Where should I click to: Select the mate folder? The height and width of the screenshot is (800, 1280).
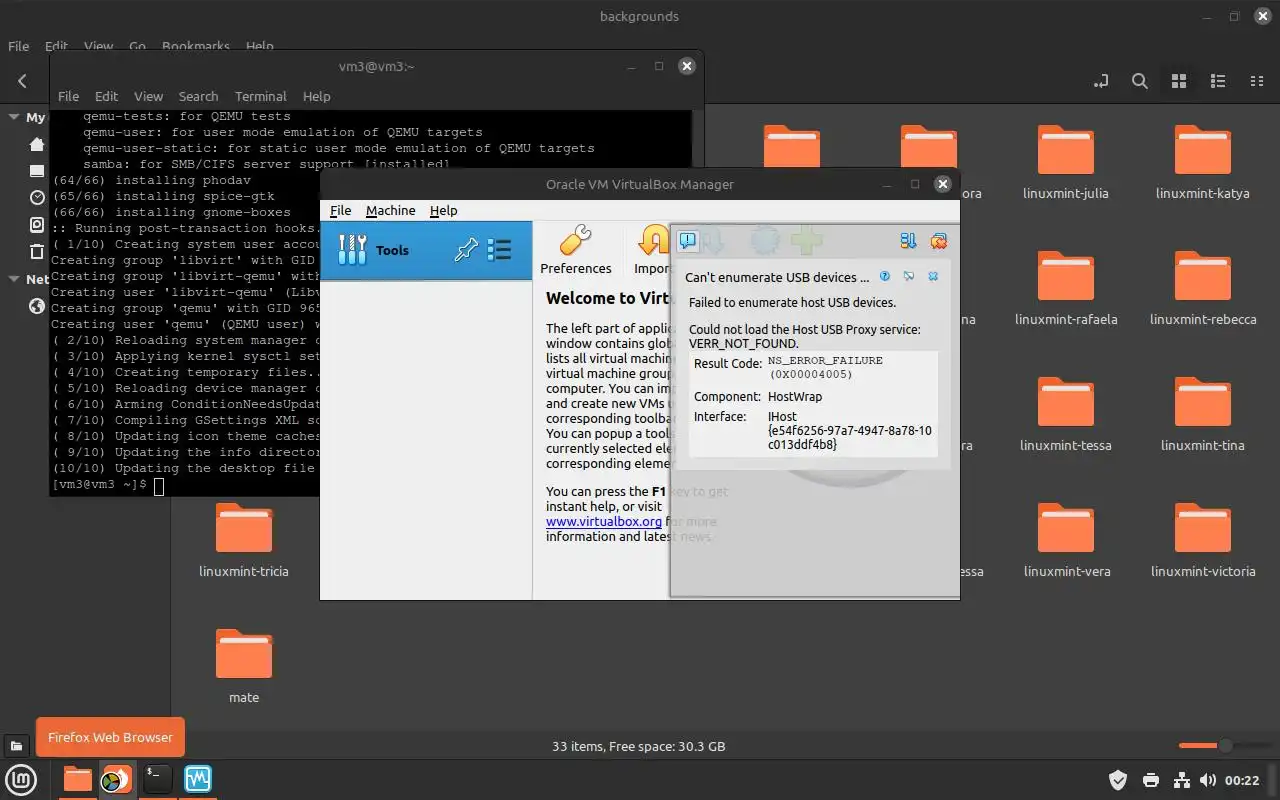(x=244, y=665)
